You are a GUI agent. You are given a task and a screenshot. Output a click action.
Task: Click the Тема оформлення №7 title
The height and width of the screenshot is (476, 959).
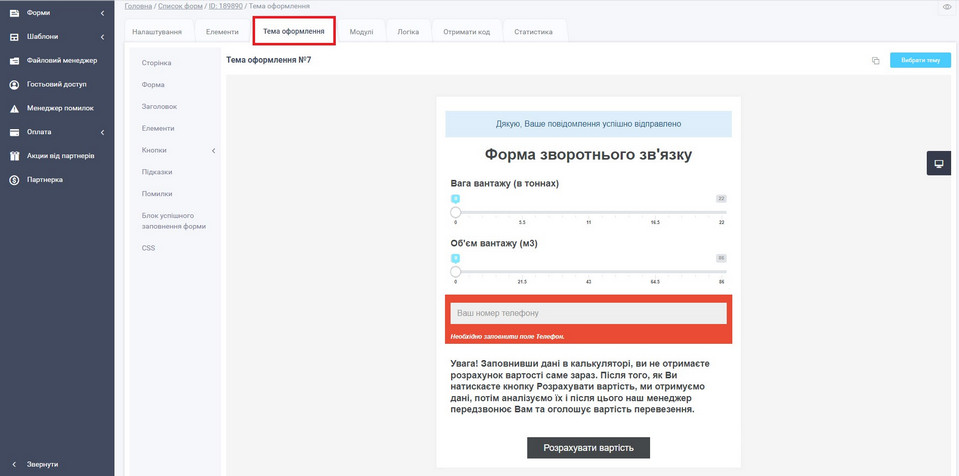pos(268,60)
